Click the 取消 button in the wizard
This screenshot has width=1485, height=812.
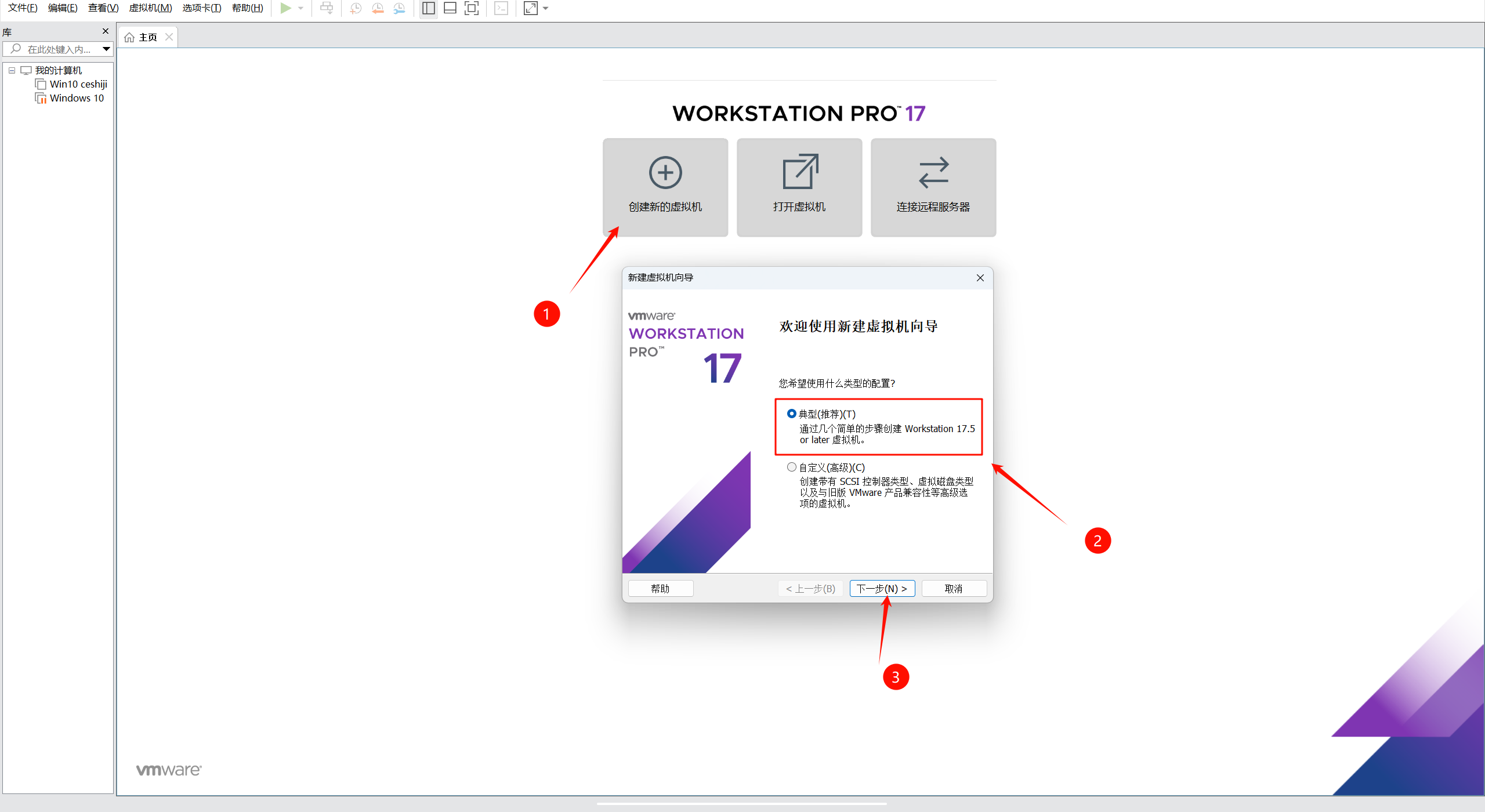[954, 588]
